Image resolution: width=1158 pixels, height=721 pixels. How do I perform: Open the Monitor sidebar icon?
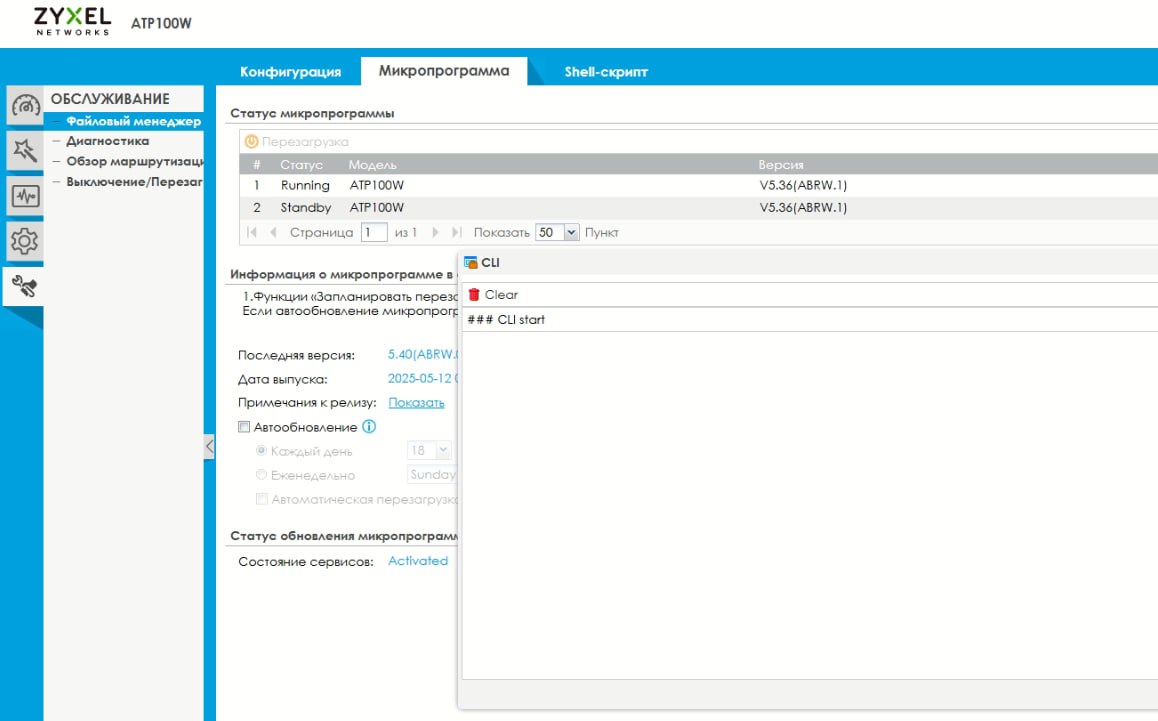tap(24, 197)
